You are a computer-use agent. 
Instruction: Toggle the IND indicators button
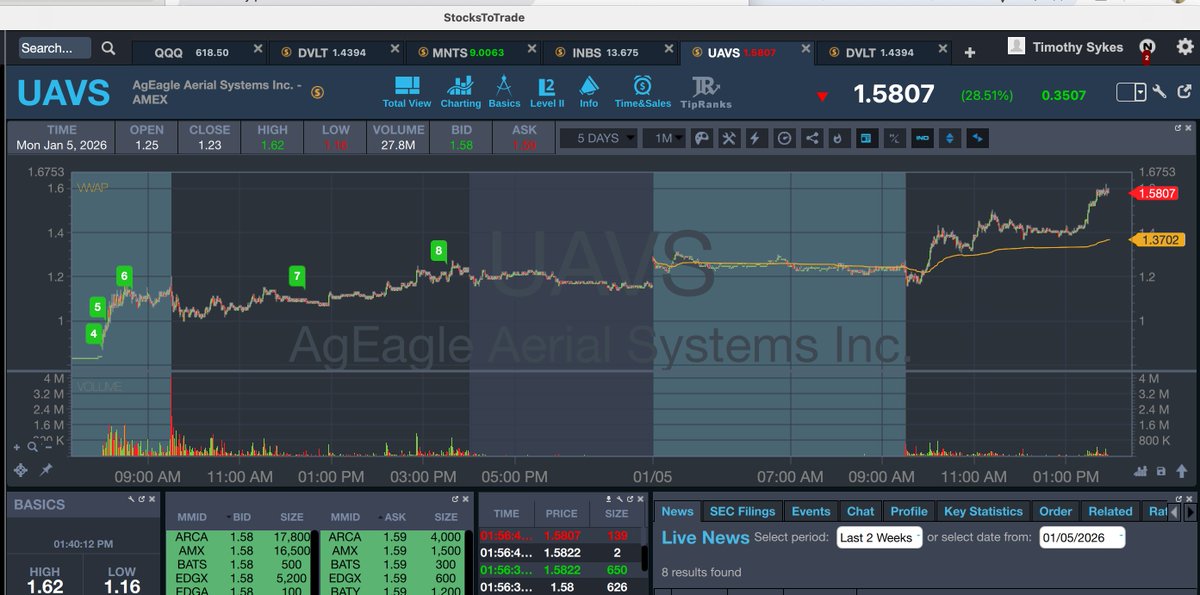pos(922,138)
